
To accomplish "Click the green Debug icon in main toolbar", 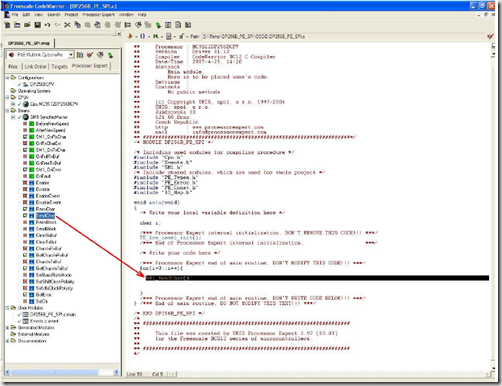I will coord(158,25).
